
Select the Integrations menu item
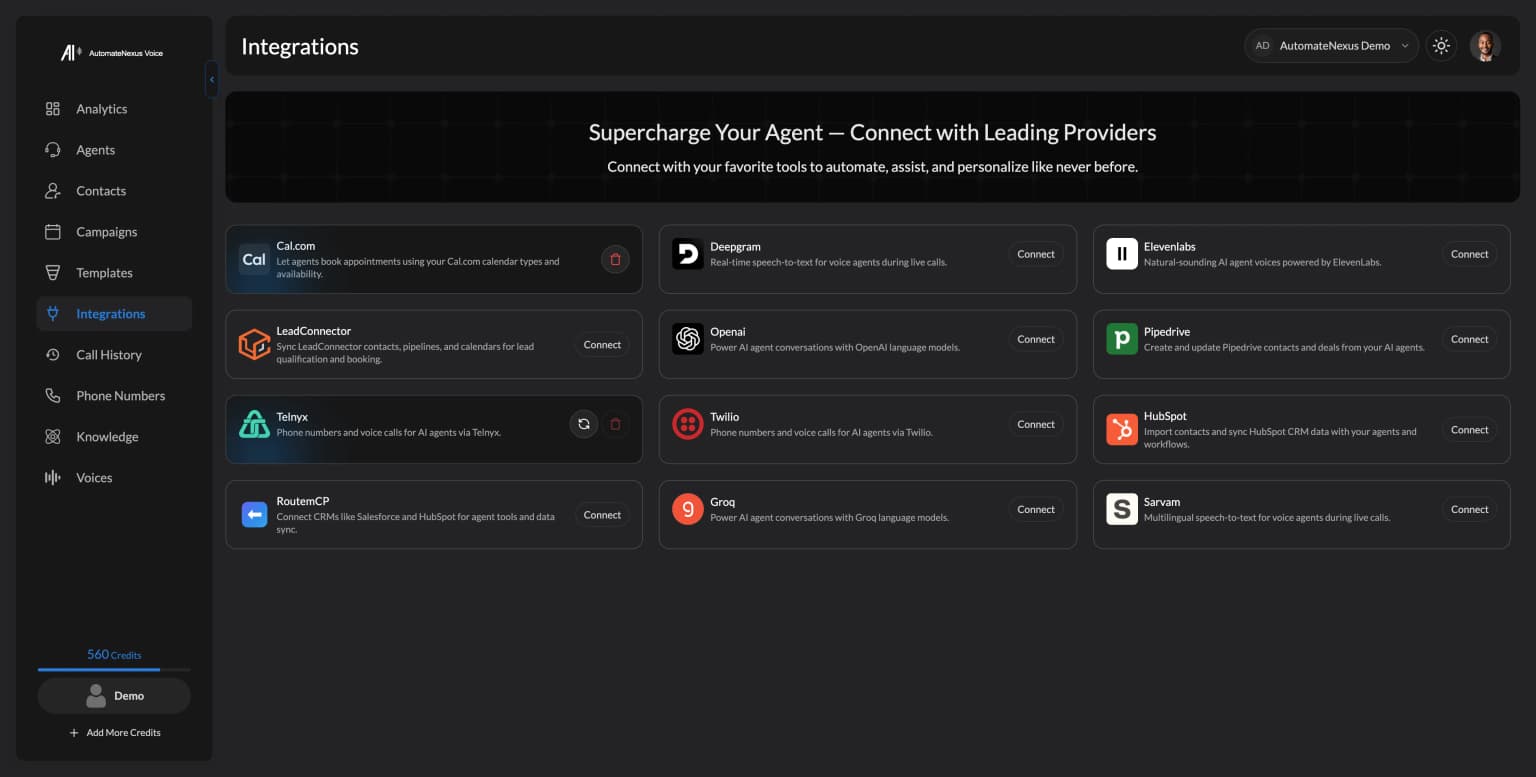114,314
